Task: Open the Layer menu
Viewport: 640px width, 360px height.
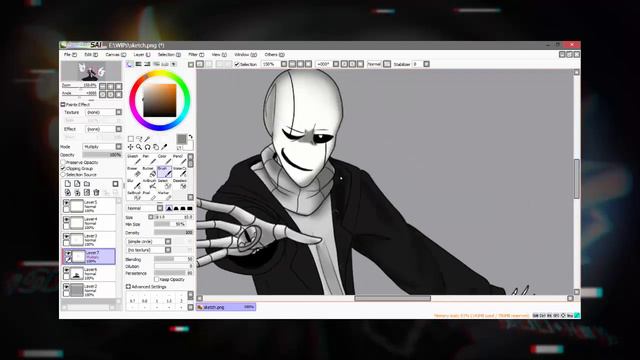Action: coord(142,54)
